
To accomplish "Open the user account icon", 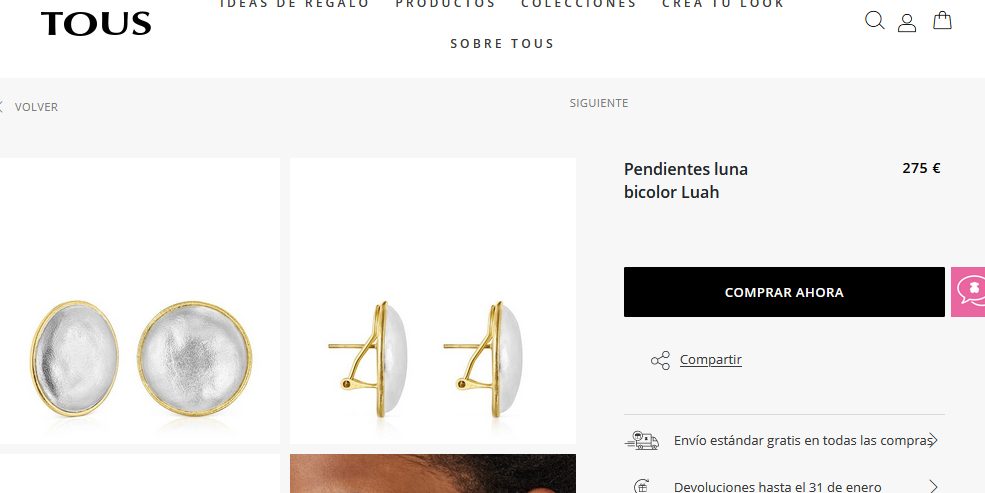I will click(906, 23).
